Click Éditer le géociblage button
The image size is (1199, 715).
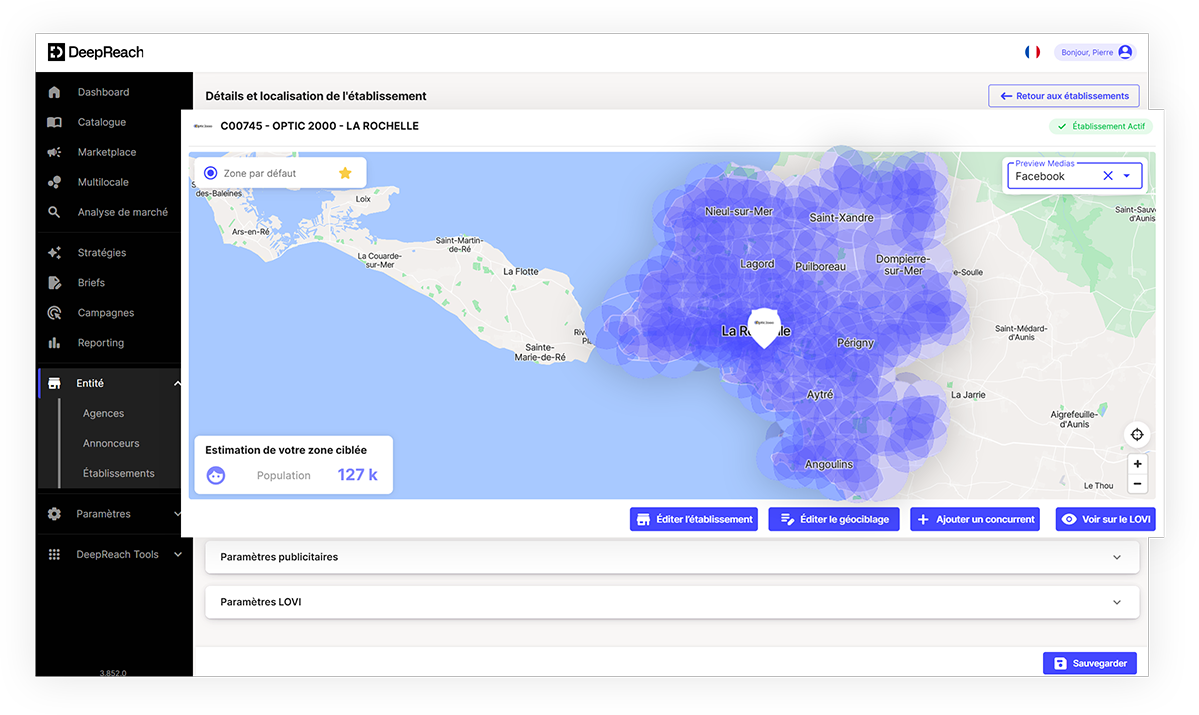point(834,519)
